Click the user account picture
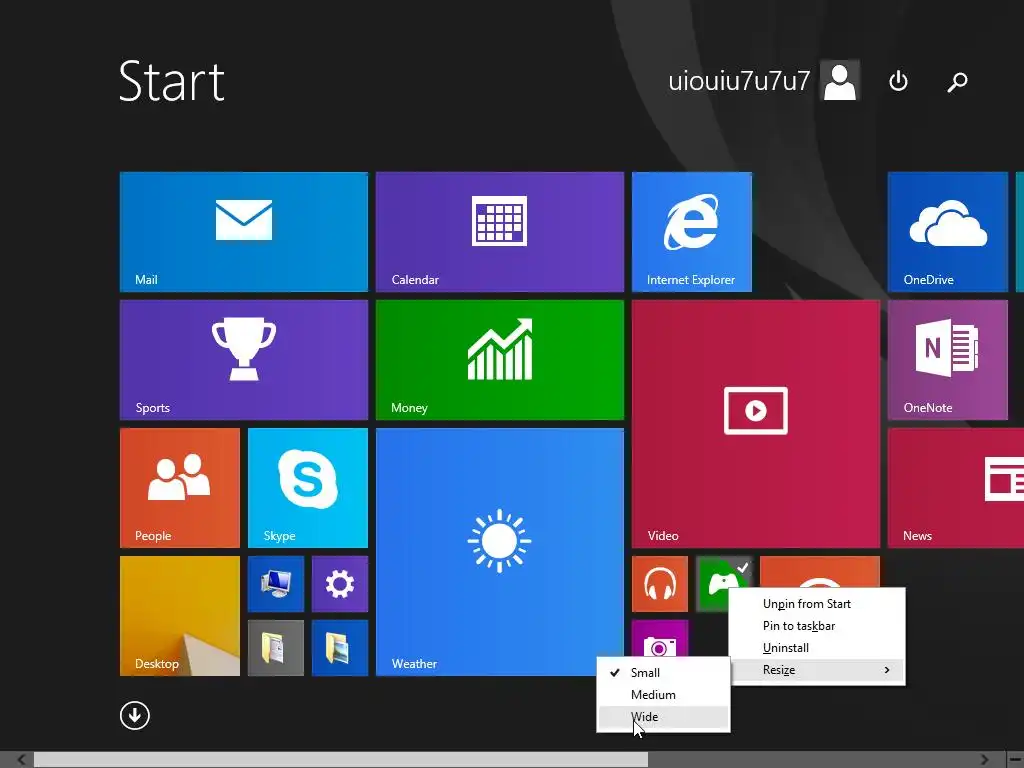 pos(840,81)
